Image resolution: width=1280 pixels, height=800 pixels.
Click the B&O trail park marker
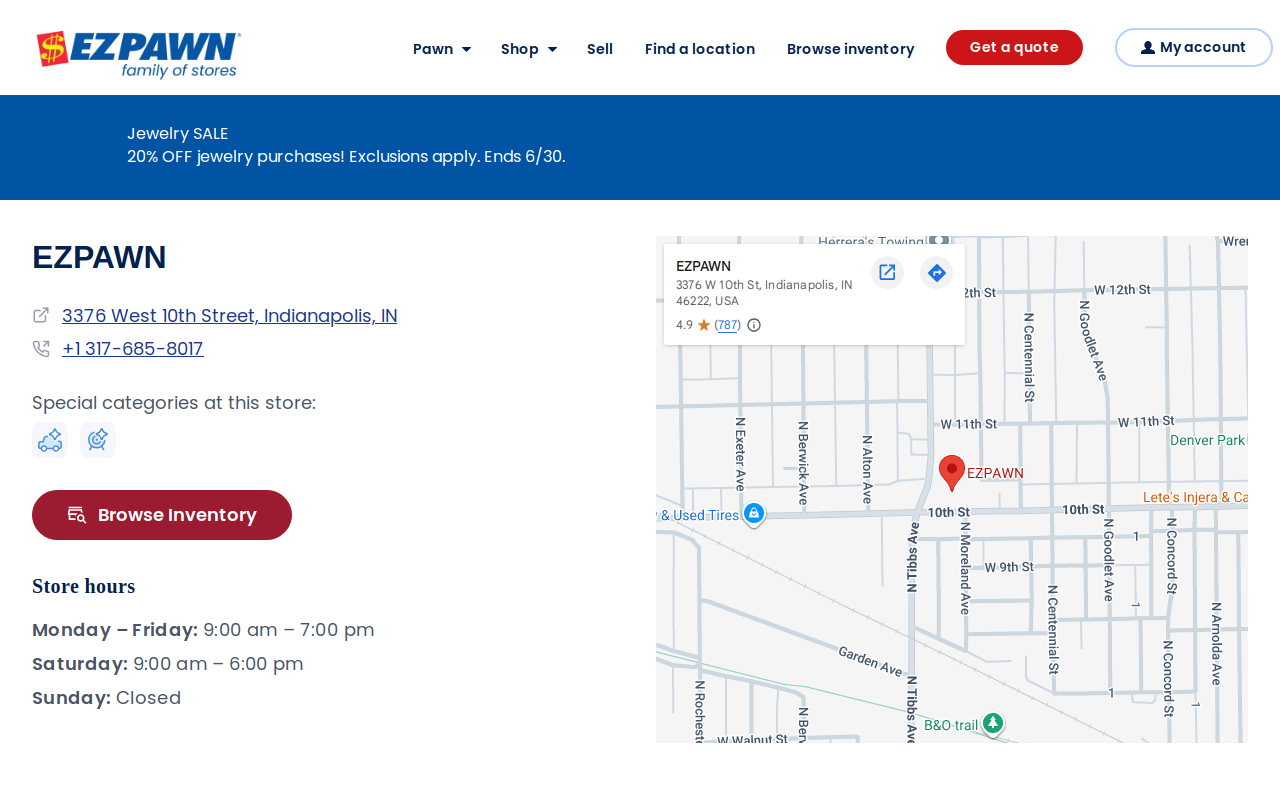992,723
